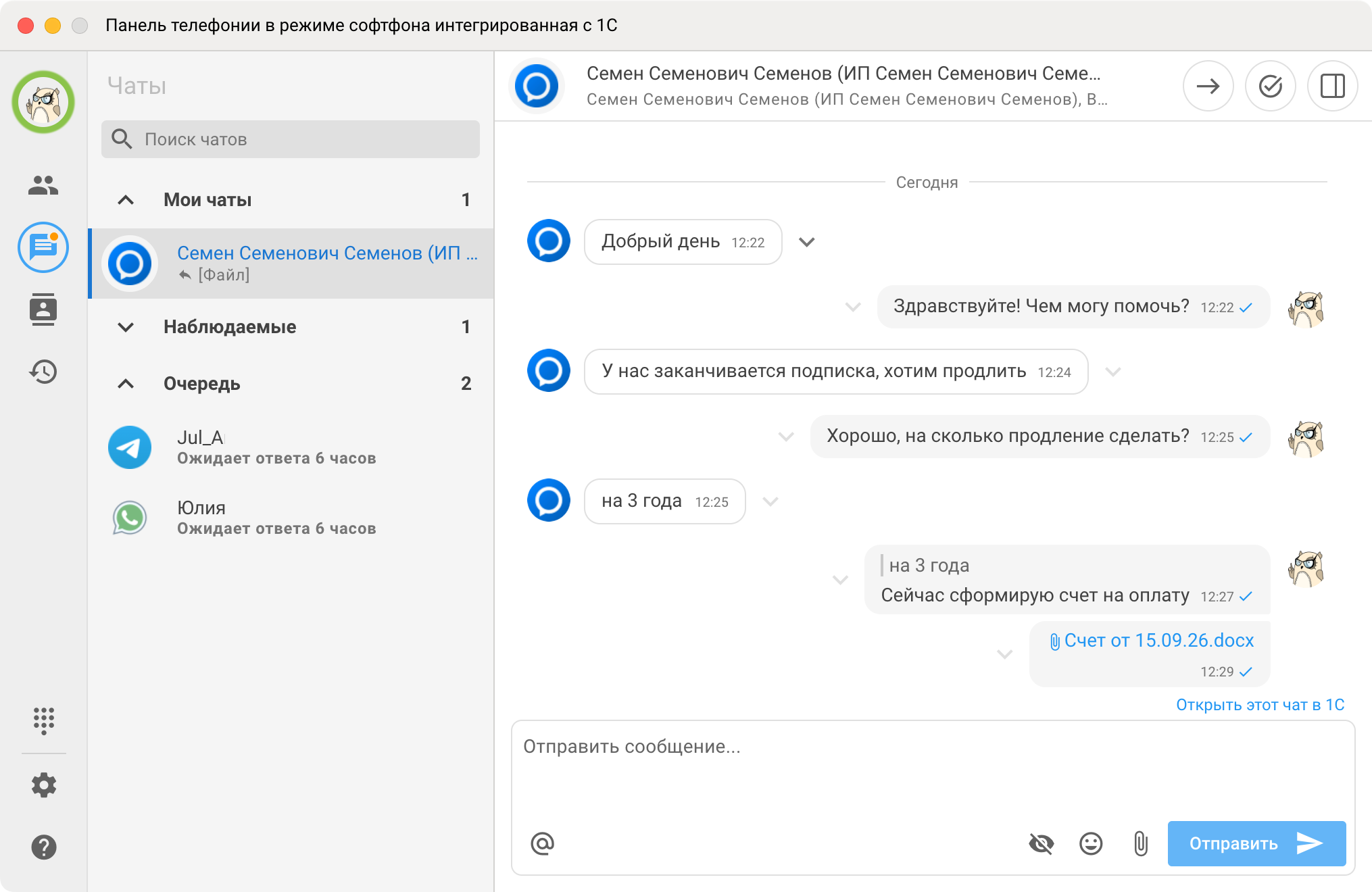Collapse the Очередь section
The image size is (1372, 892).
pos(126,384)
